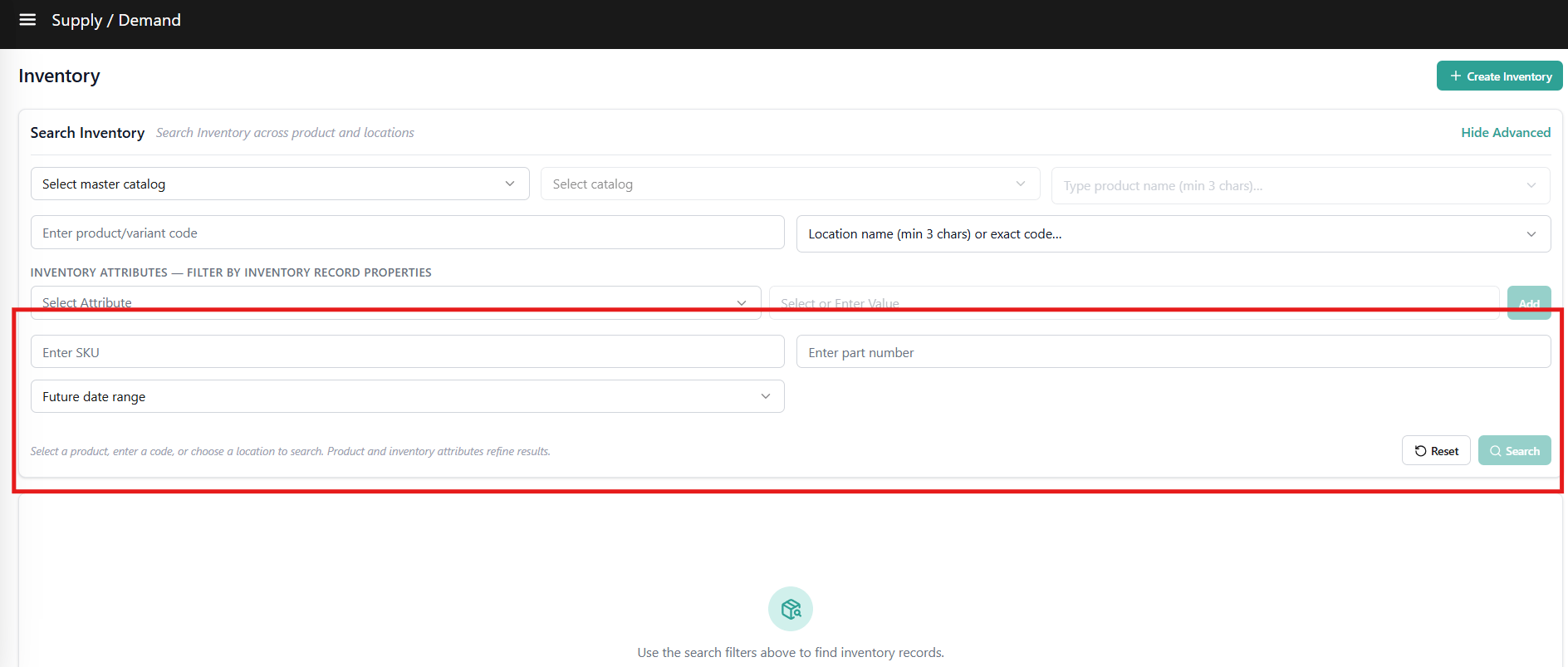Open the Future date range dropdown
Screen dimensions: 1568x667
(x=407, y=396)
